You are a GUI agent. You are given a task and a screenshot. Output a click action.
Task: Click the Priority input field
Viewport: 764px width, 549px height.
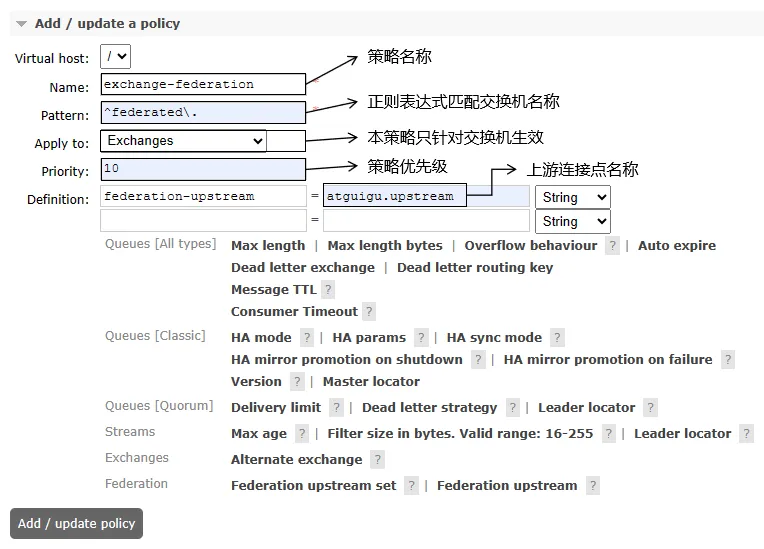tap(203, 169)
